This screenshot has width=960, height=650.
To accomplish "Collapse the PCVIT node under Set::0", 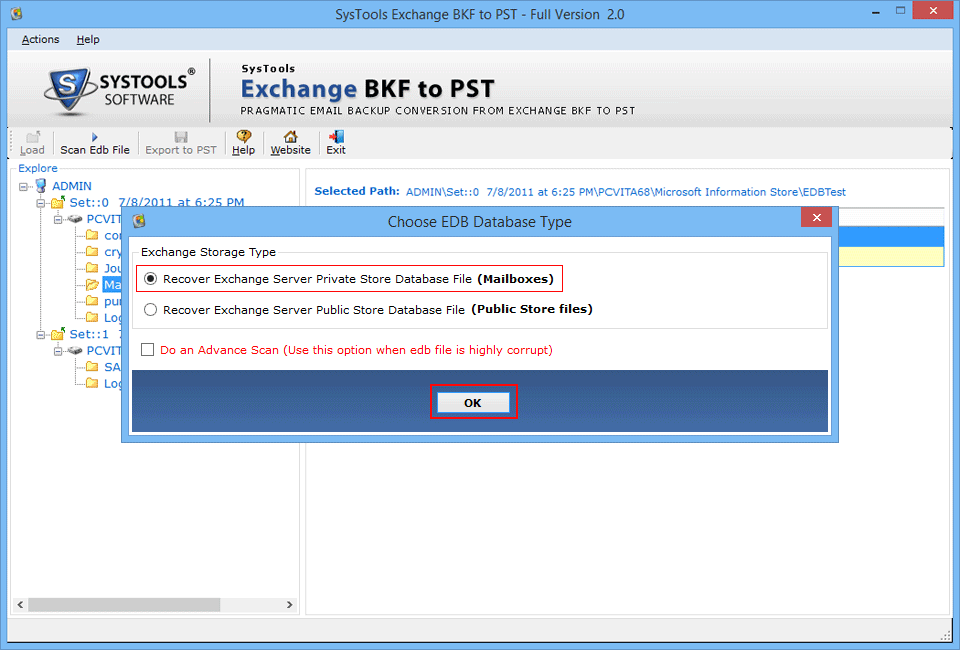I will click(58, 219).
